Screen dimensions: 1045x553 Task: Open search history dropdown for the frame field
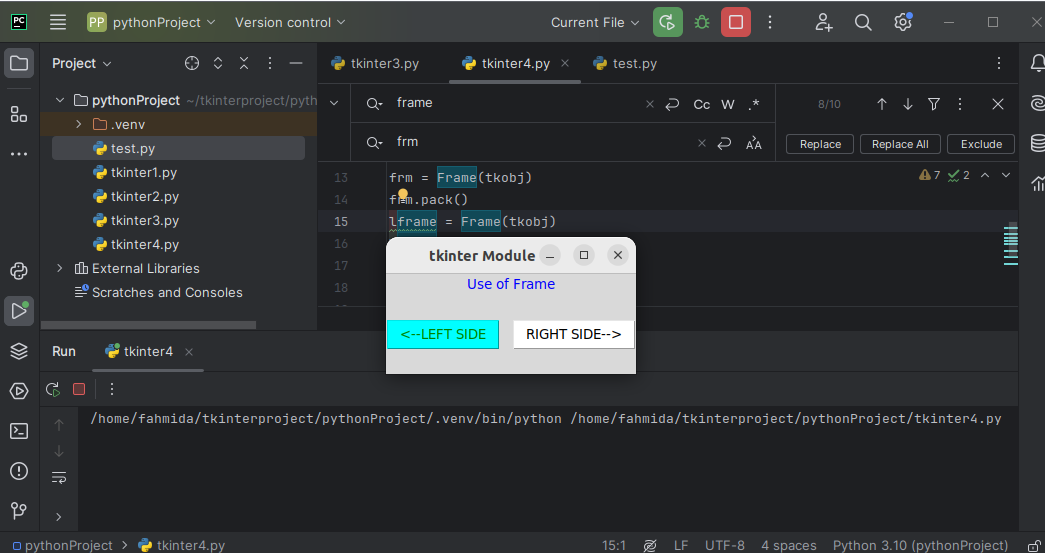pyautogui.click(x=375, y=103)
